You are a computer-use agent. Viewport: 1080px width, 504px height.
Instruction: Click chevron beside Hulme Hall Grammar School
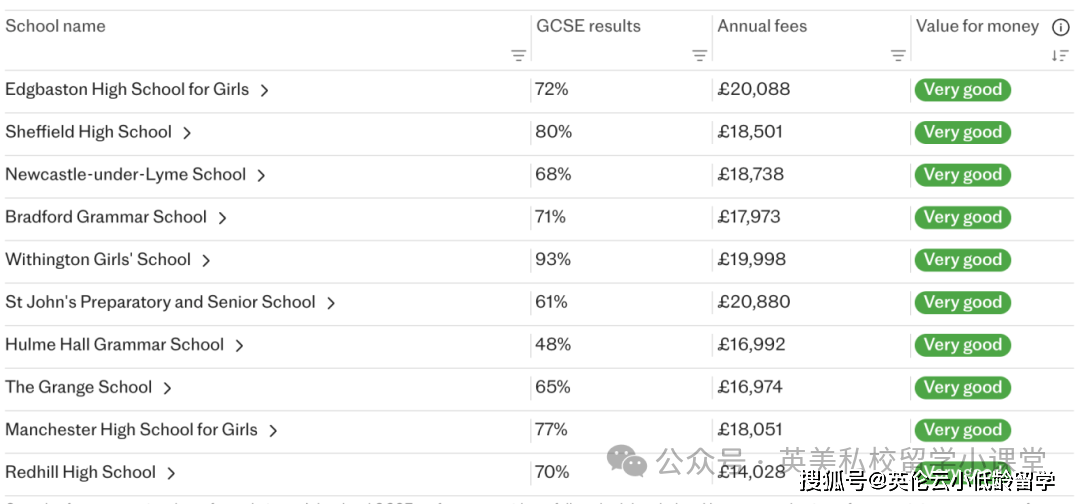point(239,346)
